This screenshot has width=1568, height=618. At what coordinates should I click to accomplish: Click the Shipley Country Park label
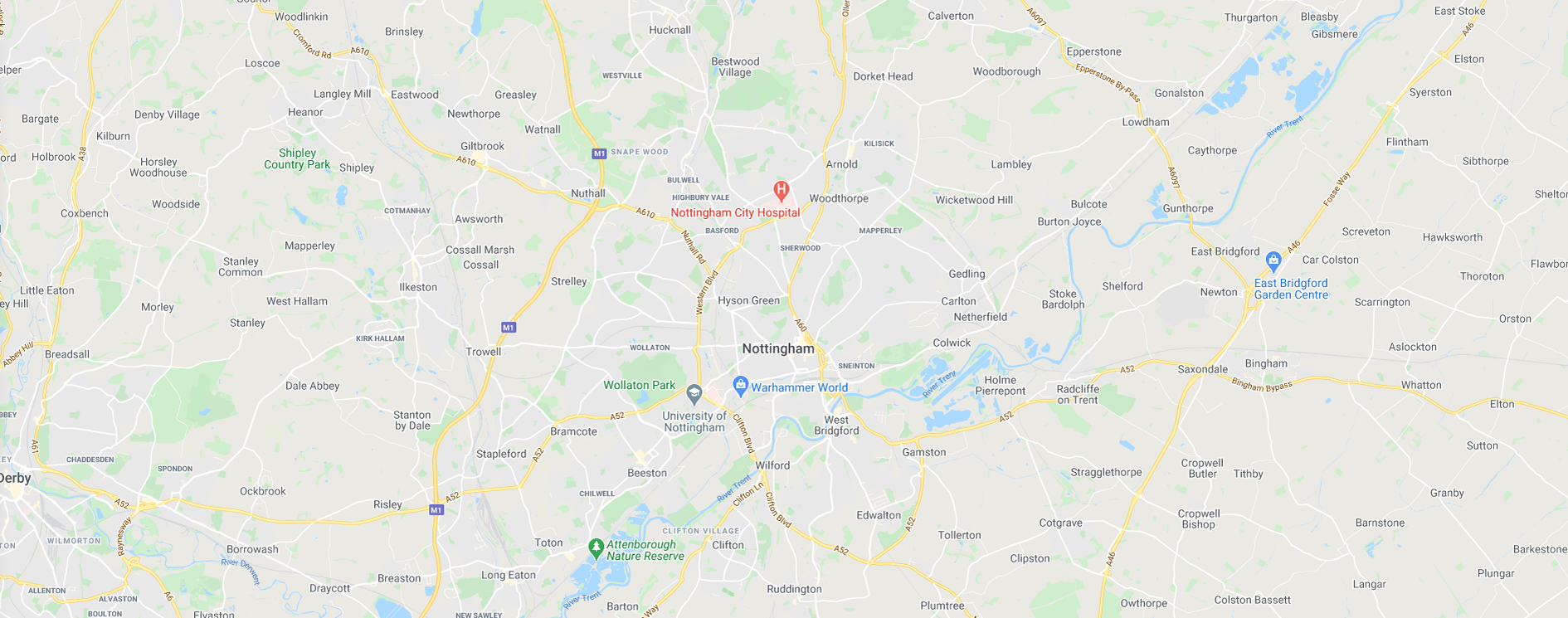[297, 158]
